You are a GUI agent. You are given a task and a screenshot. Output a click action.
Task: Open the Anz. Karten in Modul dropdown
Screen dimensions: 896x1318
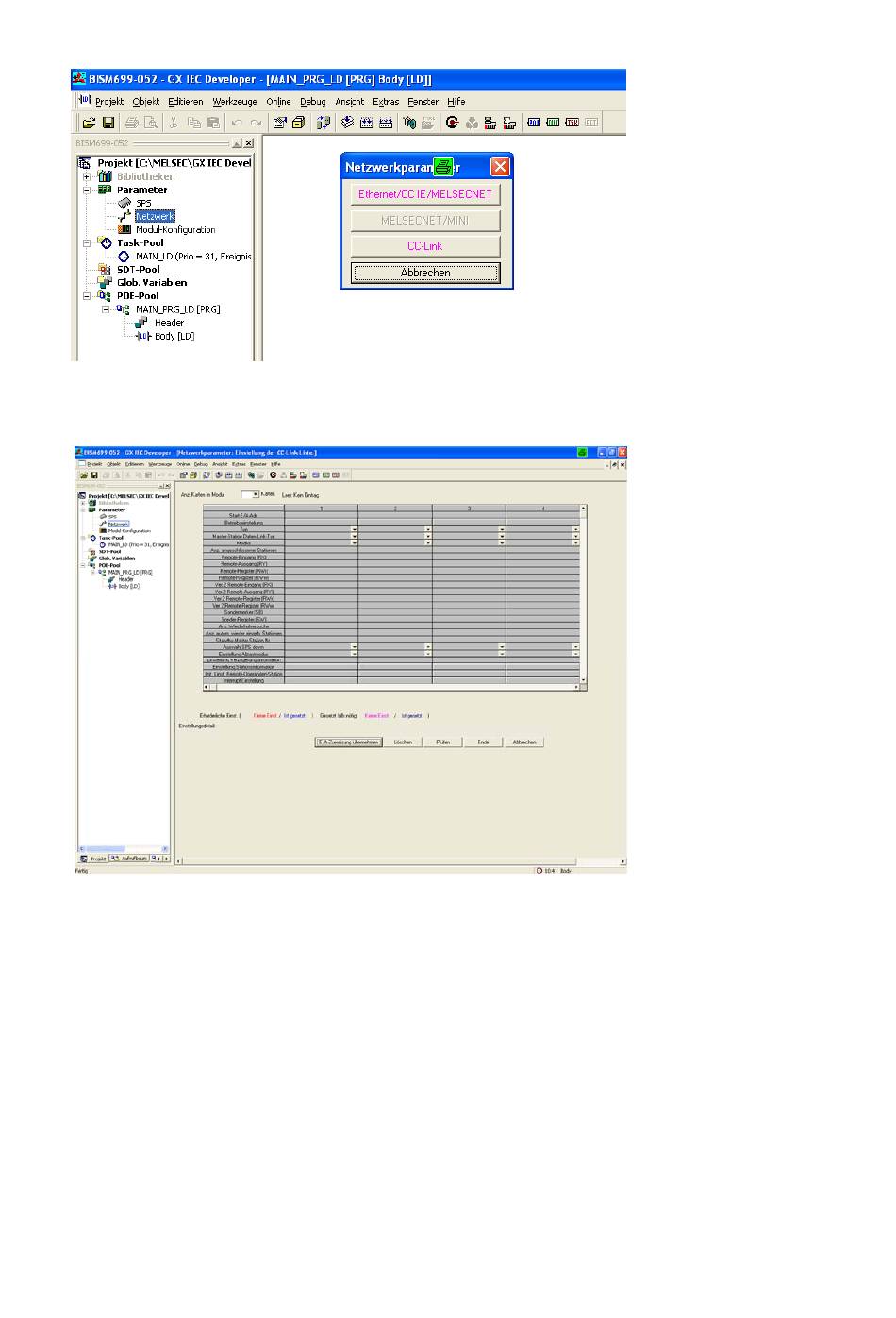point(255,494)
